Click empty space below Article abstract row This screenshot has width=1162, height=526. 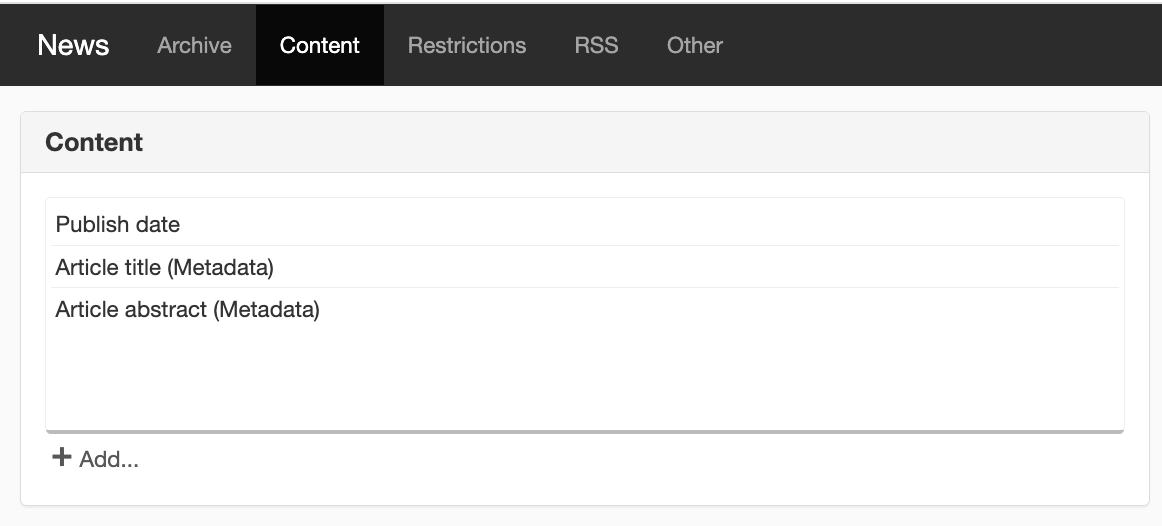(585, 378)
